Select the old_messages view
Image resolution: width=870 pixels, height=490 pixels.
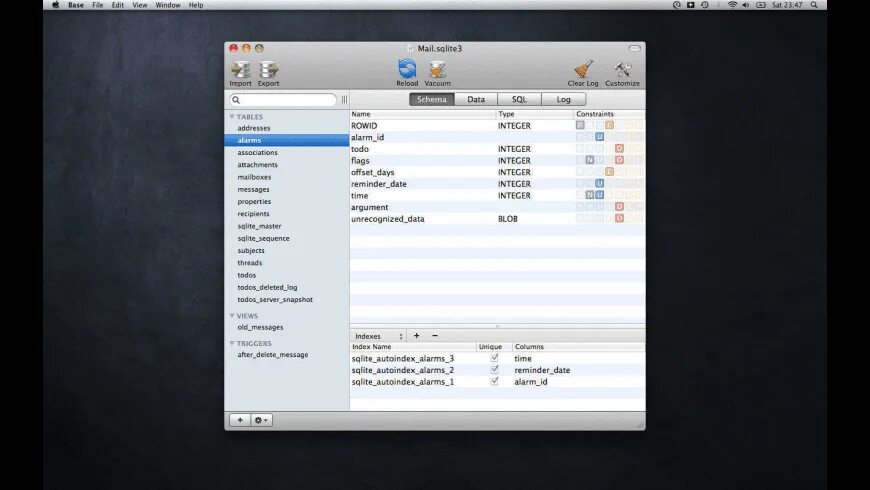(x=287, y=327)
